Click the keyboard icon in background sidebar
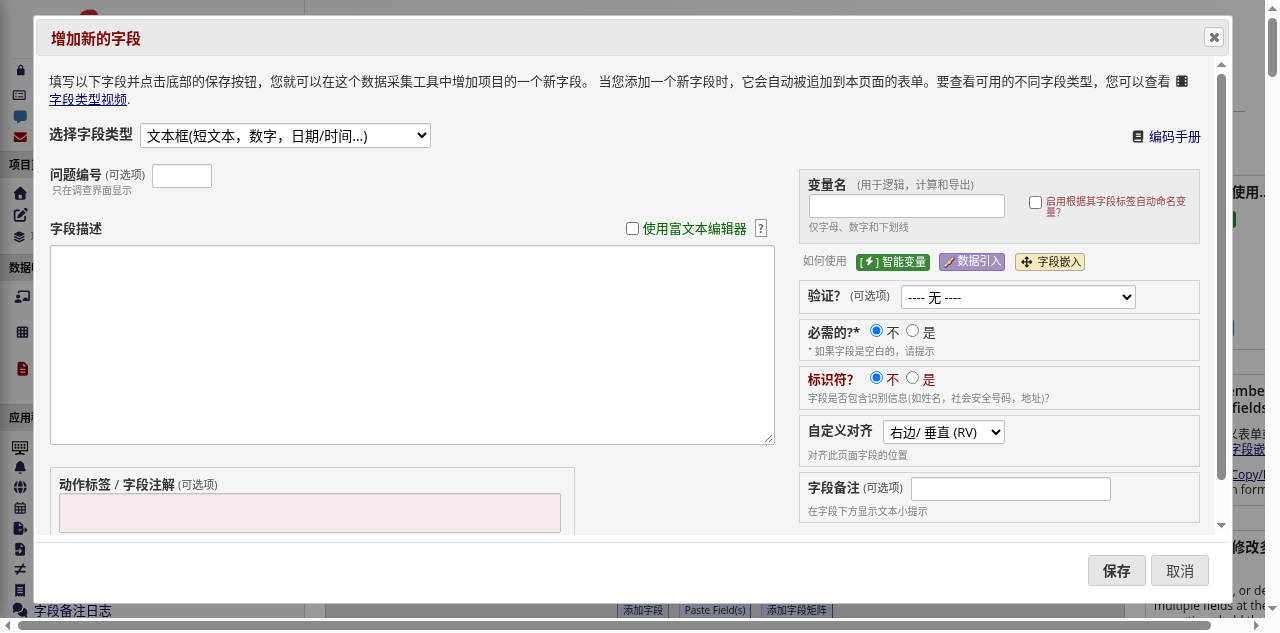The width and height of the screenshot is (1280, 633). click(x=20, y=447)
